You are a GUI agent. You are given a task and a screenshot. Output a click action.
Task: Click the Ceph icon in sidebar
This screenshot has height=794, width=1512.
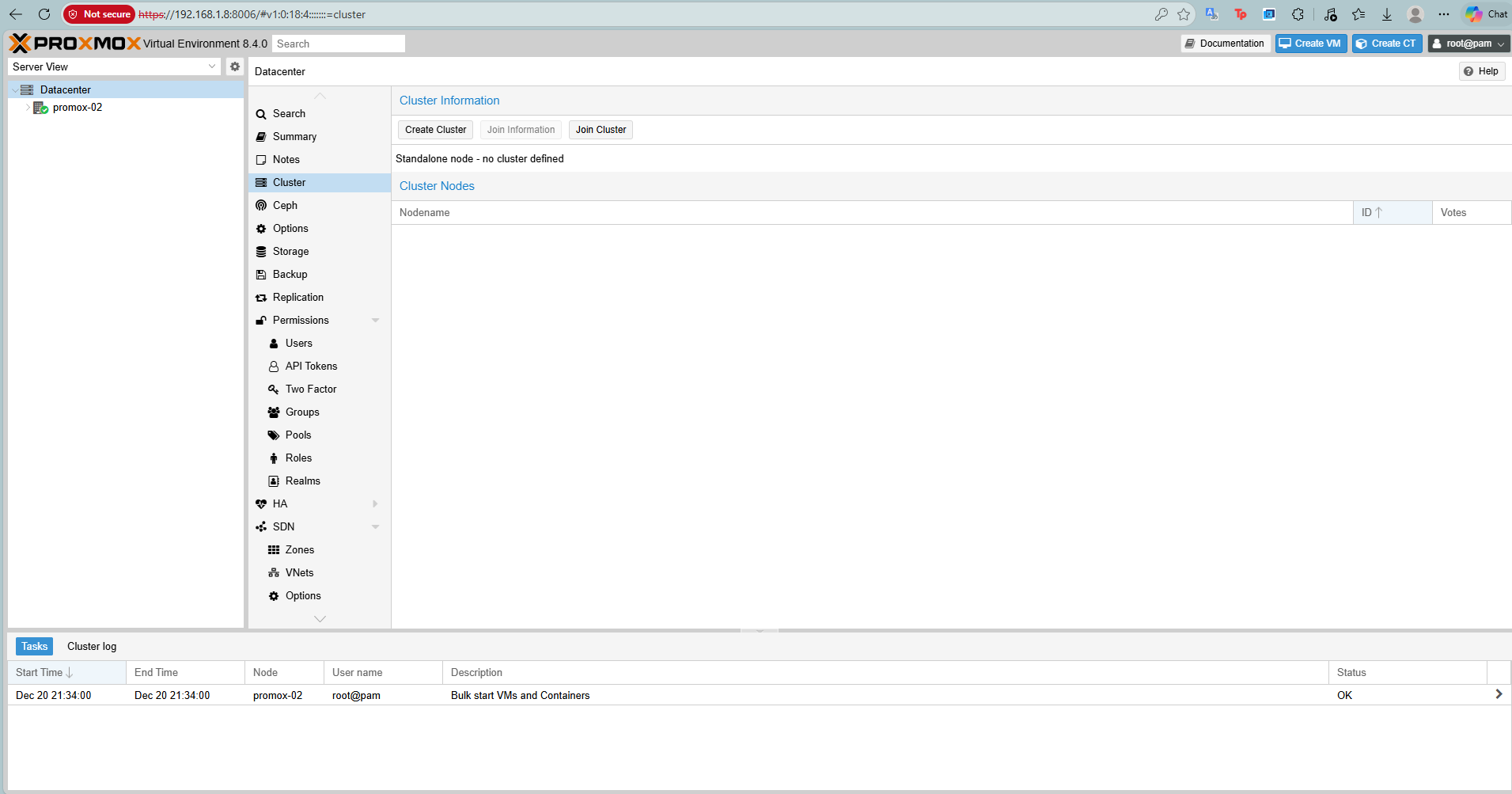(x=261, y=206)
